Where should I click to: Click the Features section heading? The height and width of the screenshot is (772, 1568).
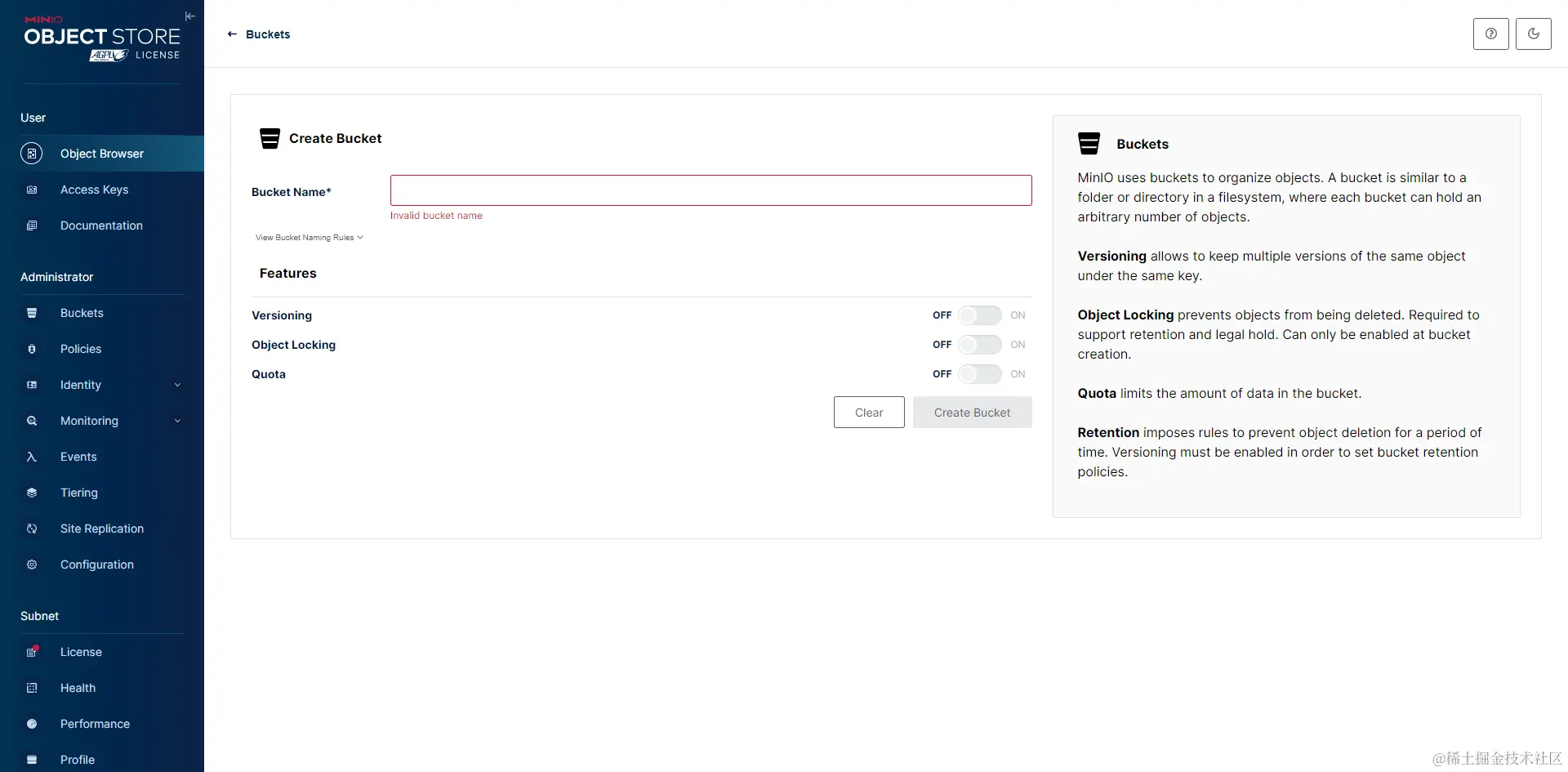tap(288, 274)
